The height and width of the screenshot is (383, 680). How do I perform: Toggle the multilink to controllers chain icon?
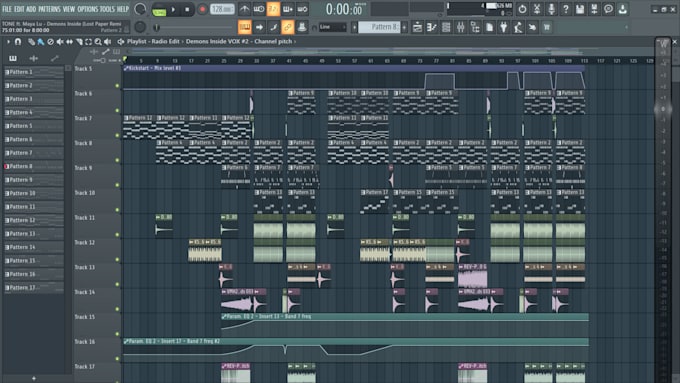288,27
